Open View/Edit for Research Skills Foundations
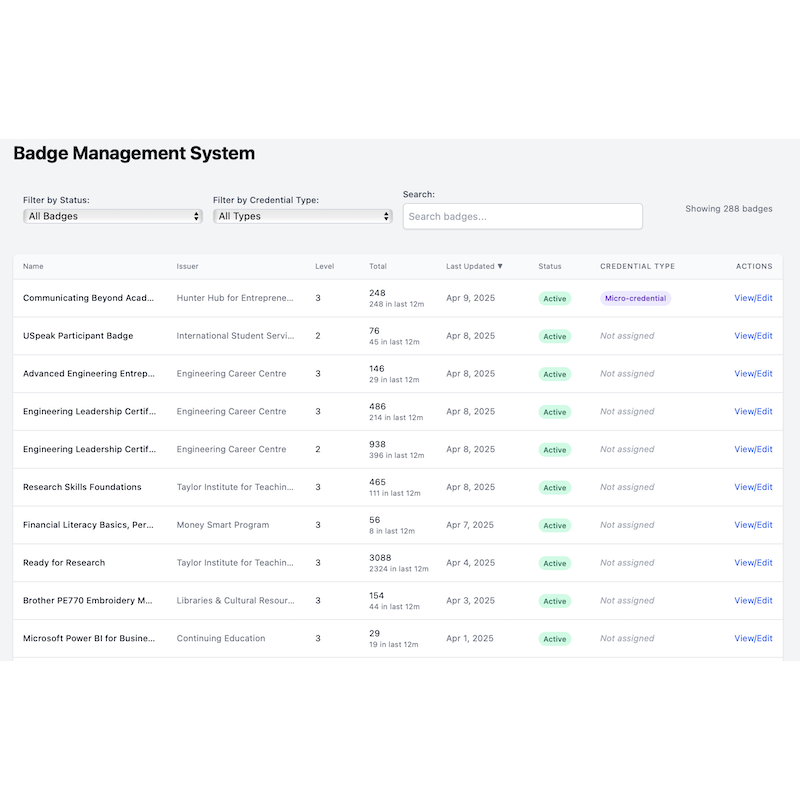 [x=753, y=487]
